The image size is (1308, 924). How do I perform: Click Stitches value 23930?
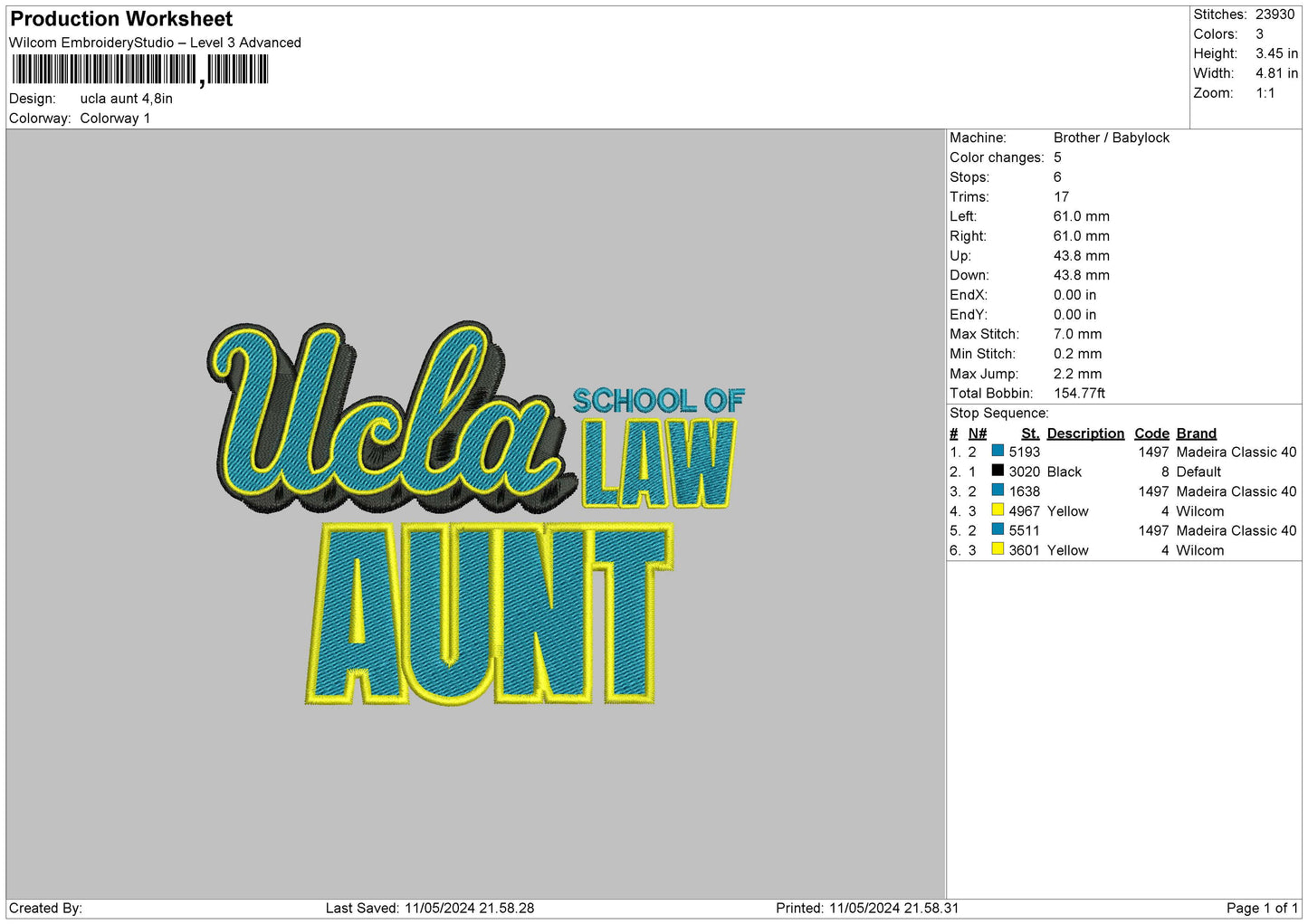click(x=1275, y=14)
